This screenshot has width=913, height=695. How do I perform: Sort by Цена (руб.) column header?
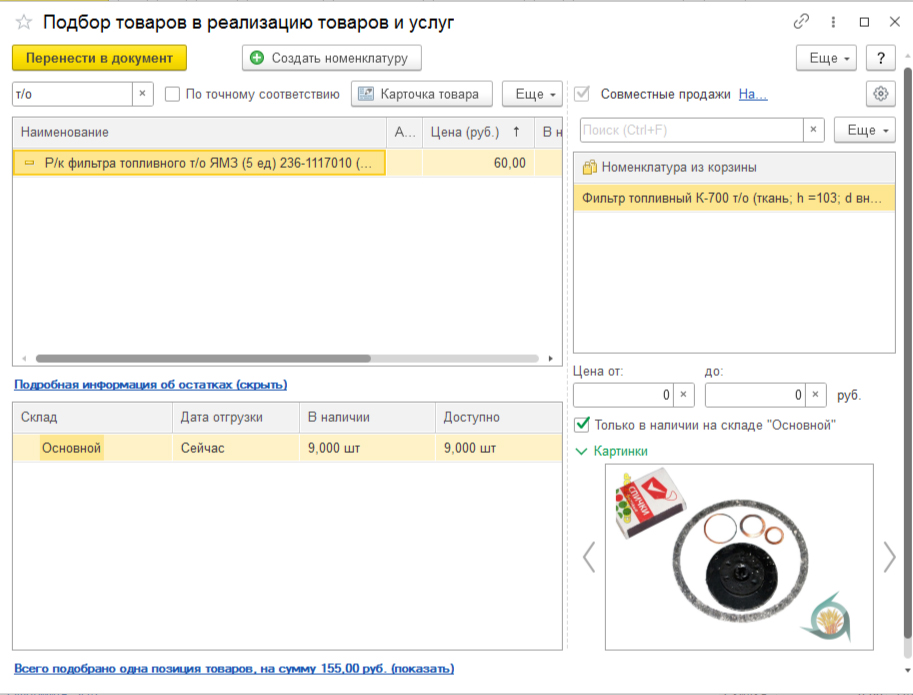pyautogui.click(x=474, y=132)
